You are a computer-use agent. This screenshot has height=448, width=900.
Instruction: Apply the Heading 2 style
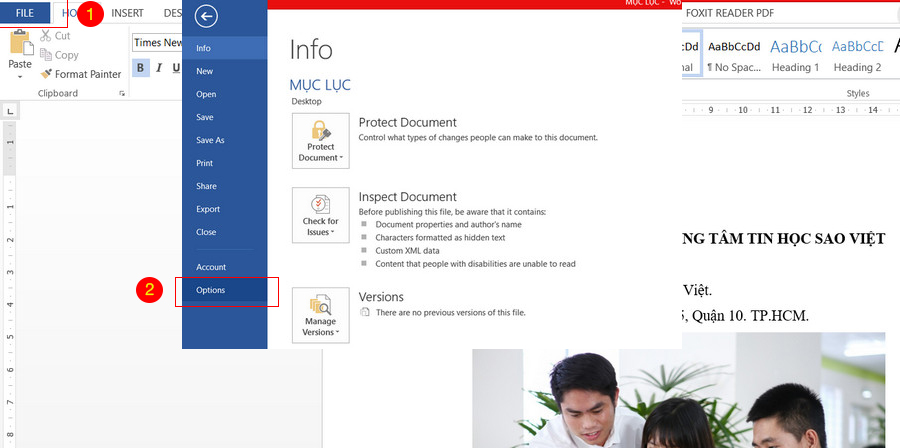858,56
